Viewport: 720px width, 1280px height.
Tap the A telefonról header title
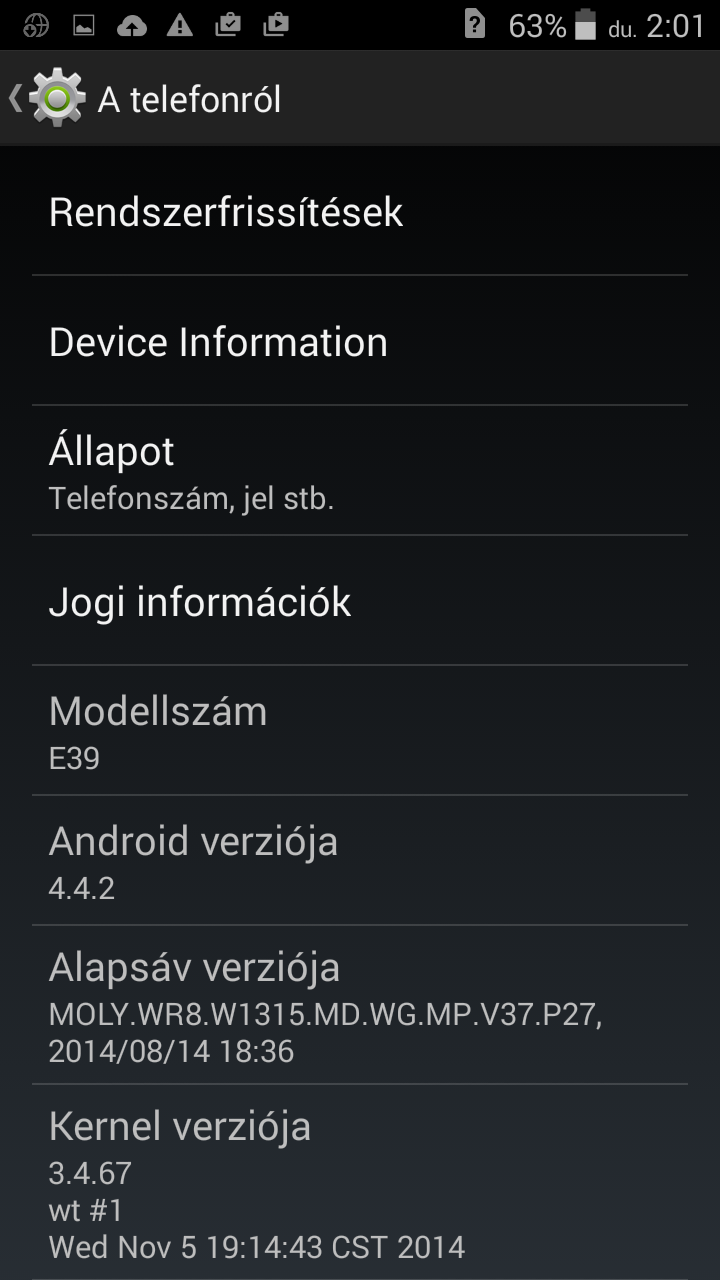189,99
